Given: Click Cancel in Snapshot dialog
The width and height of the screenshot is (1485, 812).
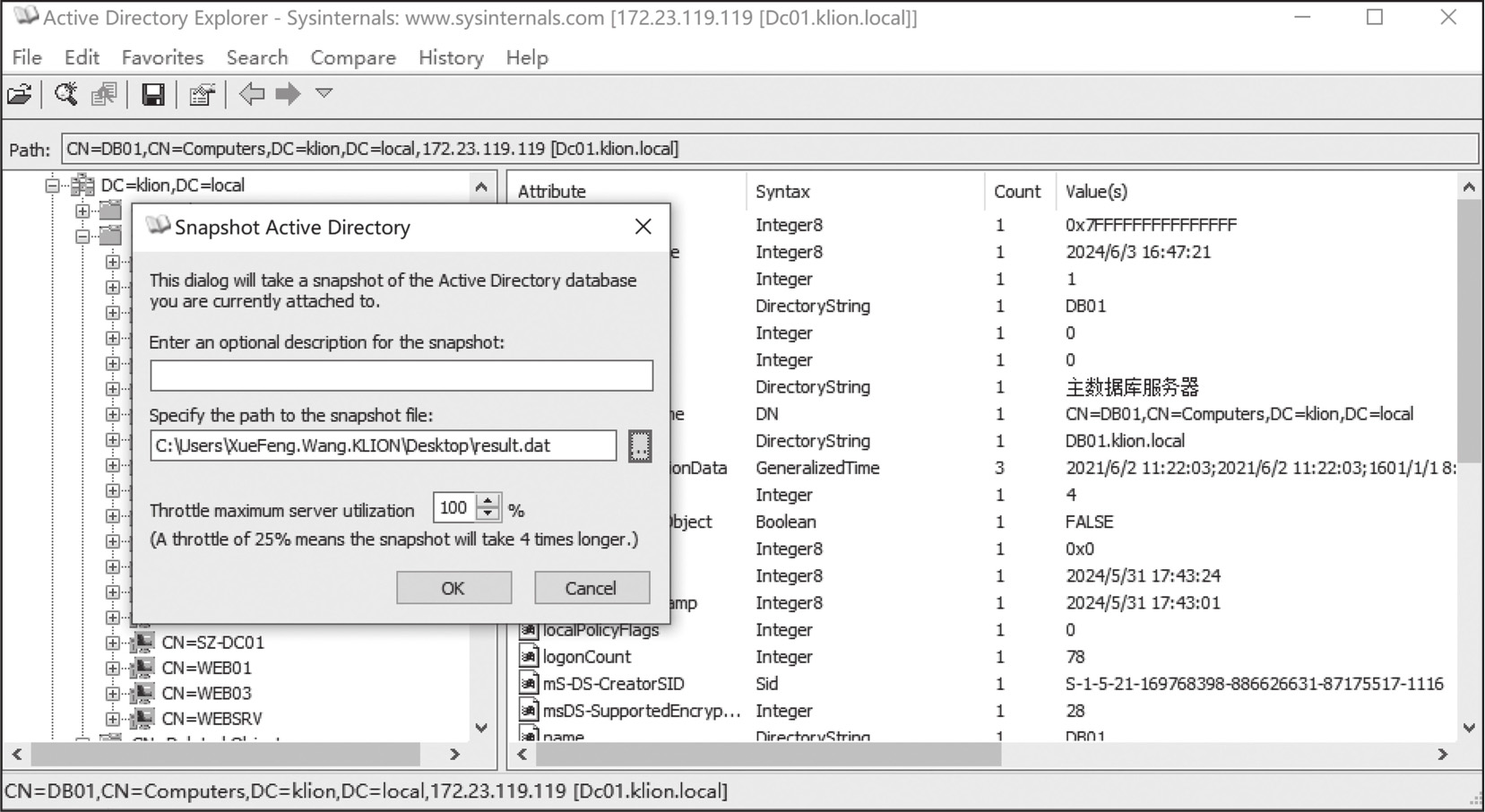Looking at the screenshot, I should [x=591, y=588].
